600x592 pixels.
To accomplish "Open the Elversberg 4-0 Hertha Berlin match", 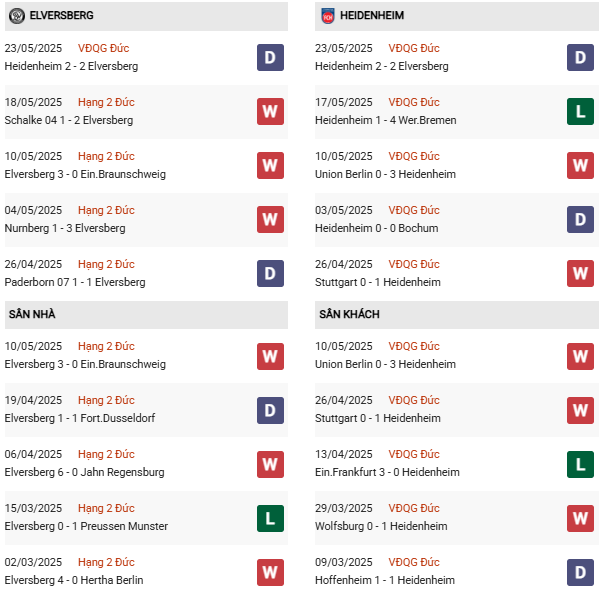I will coord(74,580).
